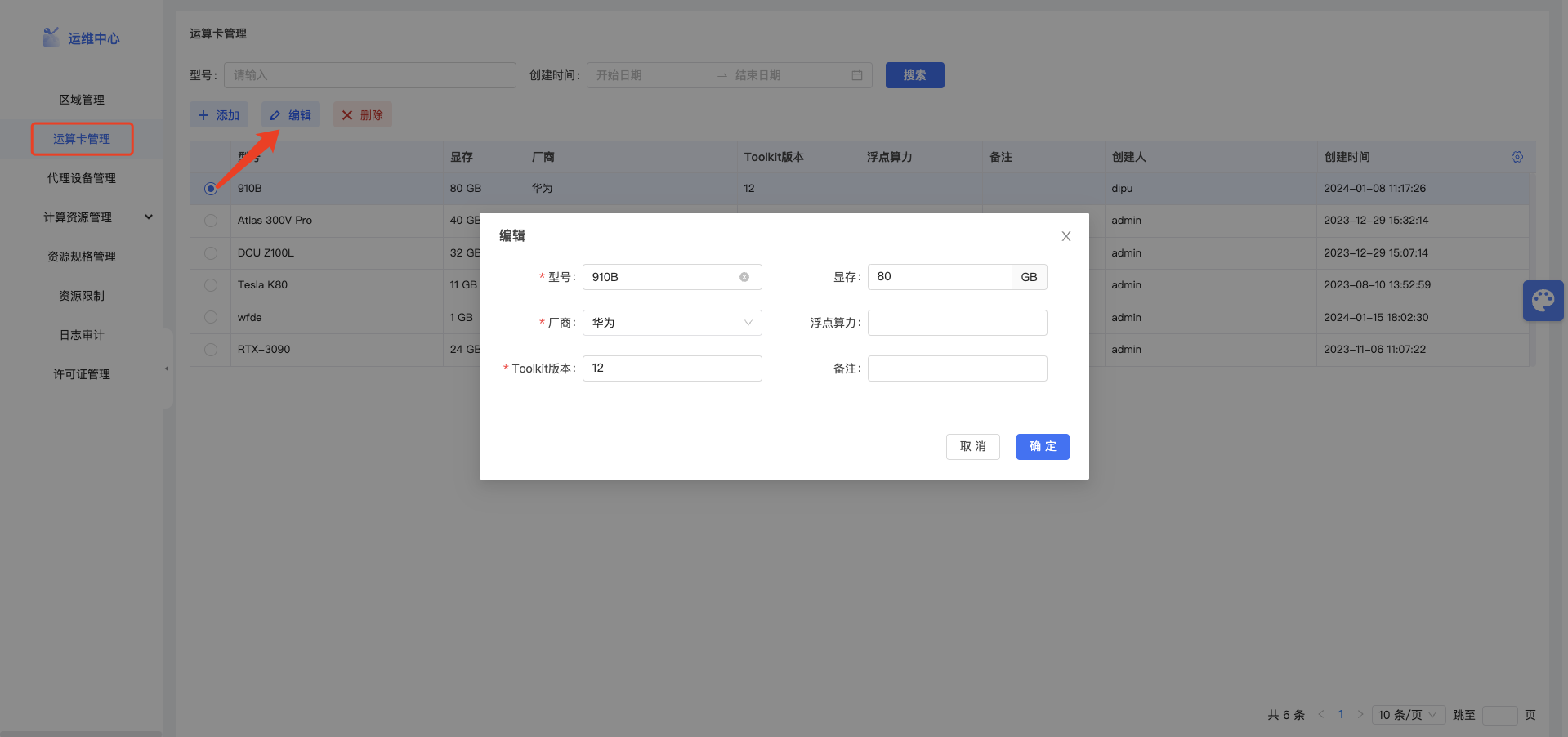Viewport: 1568px width, 737px height.
Task: Expand the 计算资源管理 menu chevron
Action: pyautogui.click(x=149, y=217)
